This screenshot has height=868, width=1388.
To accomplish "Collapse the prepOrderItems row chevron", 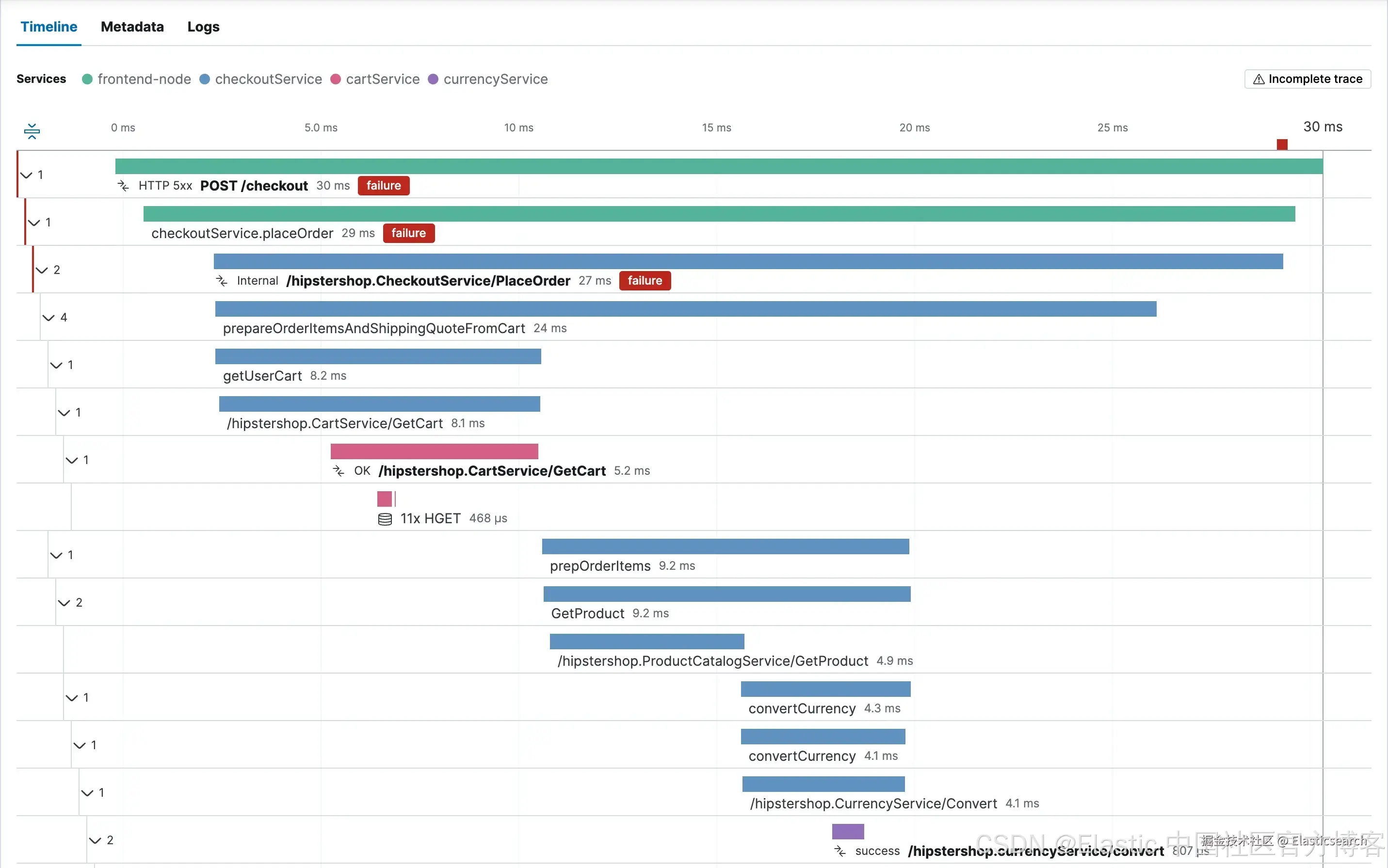I will (x=56, y=555).
